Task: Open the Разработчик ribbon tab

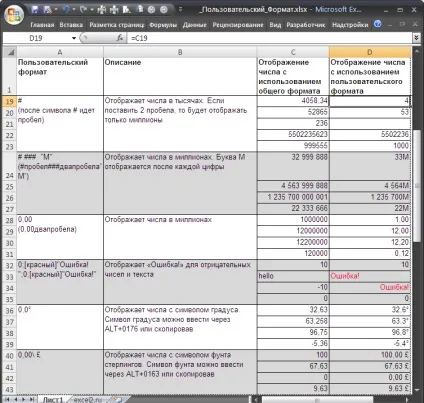Action: (306, 25)
